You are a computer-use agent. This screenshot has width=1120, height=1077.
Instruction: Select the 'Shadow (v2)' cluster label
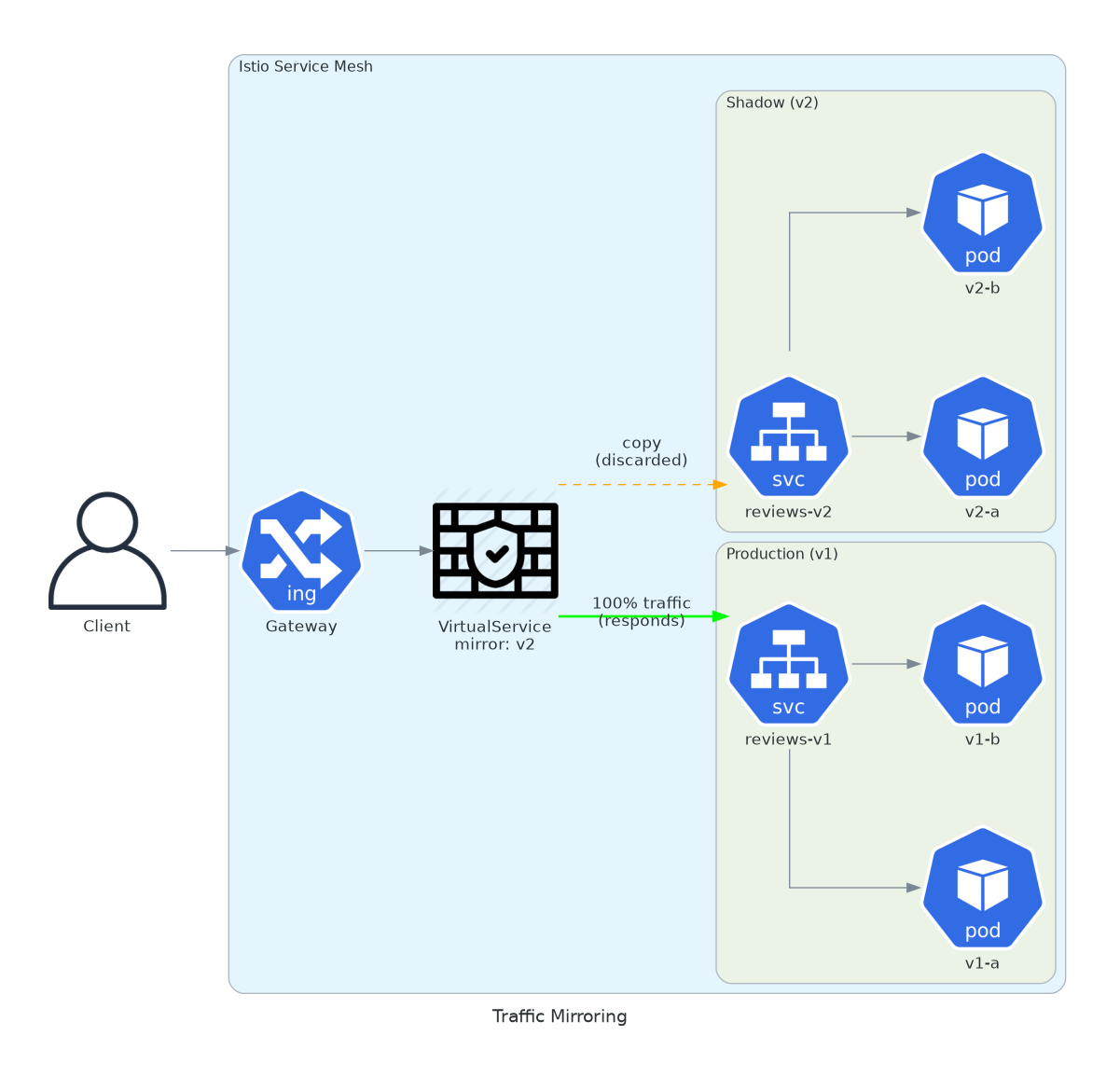(x=772, y=103)
